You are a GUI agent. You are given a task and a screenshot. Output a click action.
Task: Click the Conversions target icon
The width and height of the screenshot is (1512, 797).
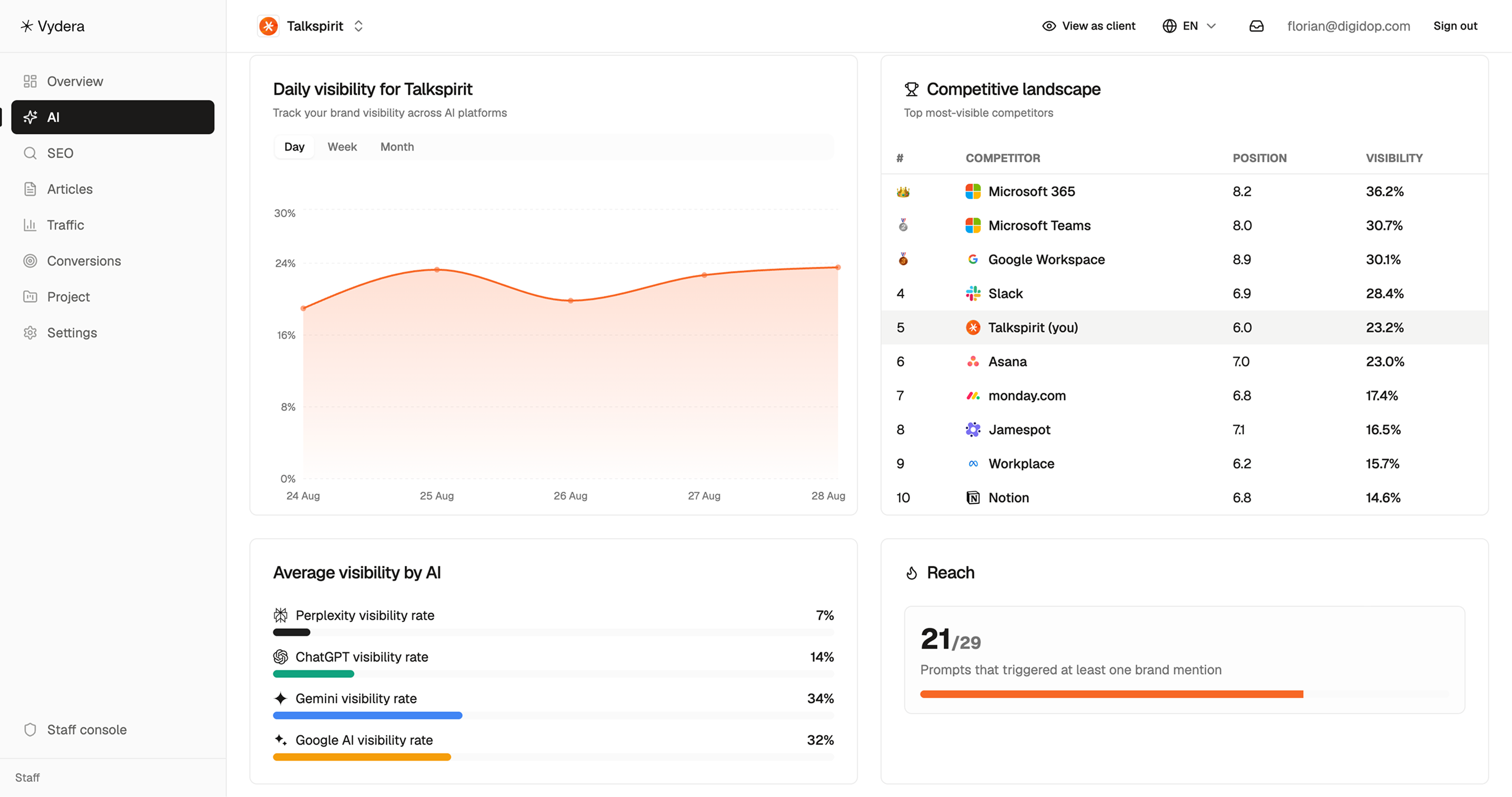pyautogui.click(x=30, y=261)
